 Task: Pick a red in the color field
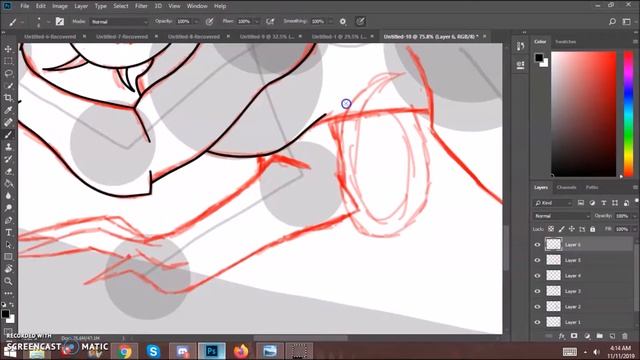click(x=584, y=114)
